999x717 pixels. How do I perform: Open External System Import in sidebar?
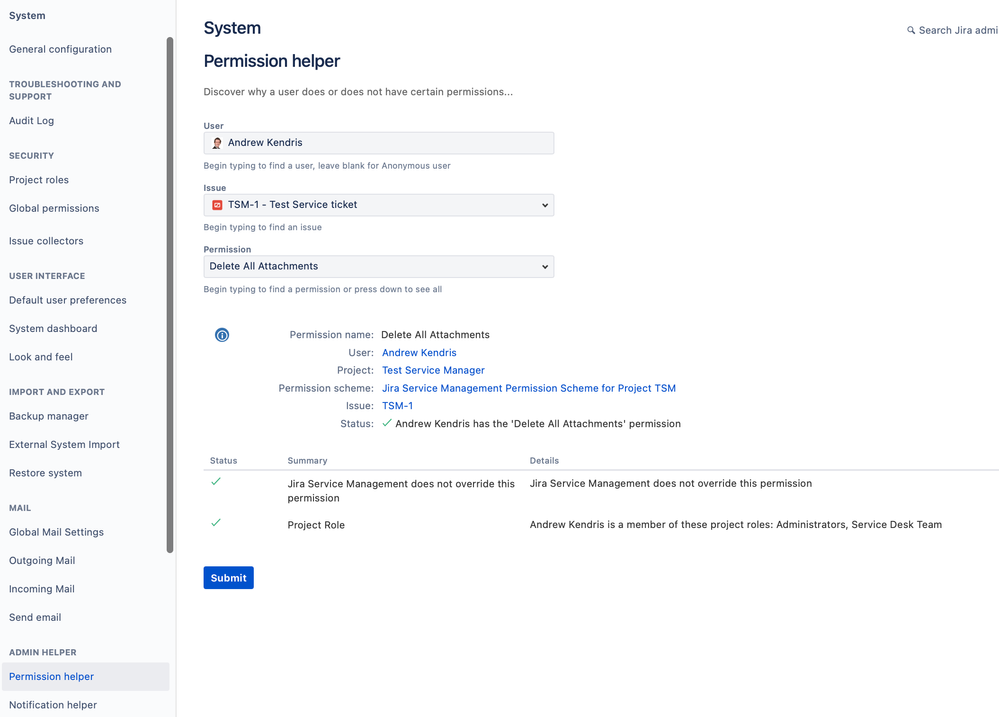64,445
